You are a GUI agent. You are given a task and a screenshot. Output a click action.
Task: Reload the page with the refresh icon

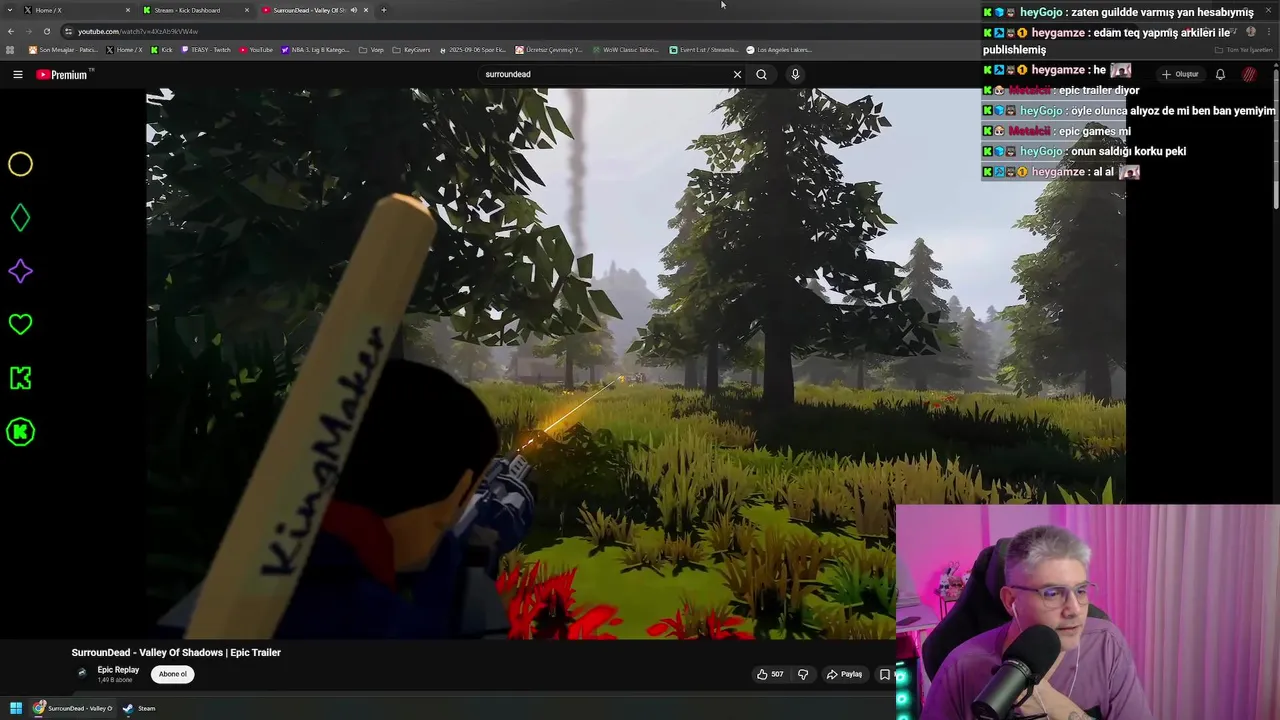[46, 31]
